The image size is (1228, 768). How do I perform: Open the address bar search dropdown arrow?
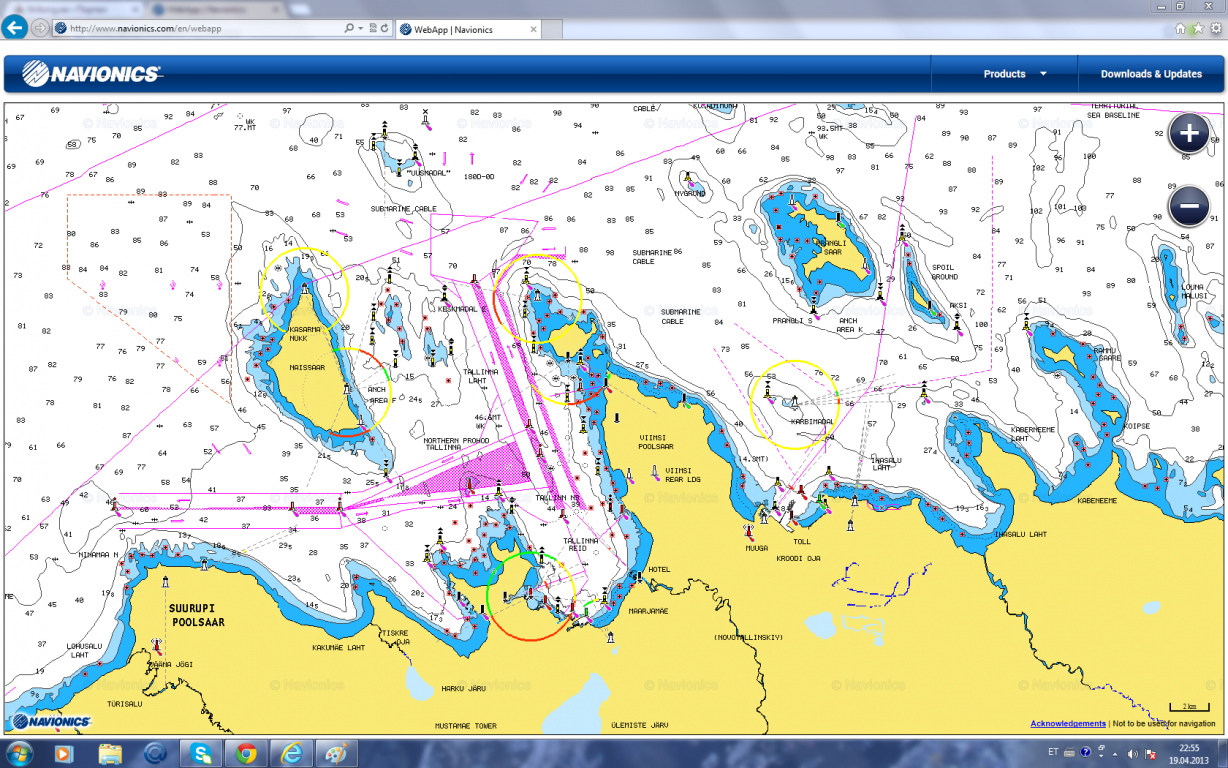point(361,29)
